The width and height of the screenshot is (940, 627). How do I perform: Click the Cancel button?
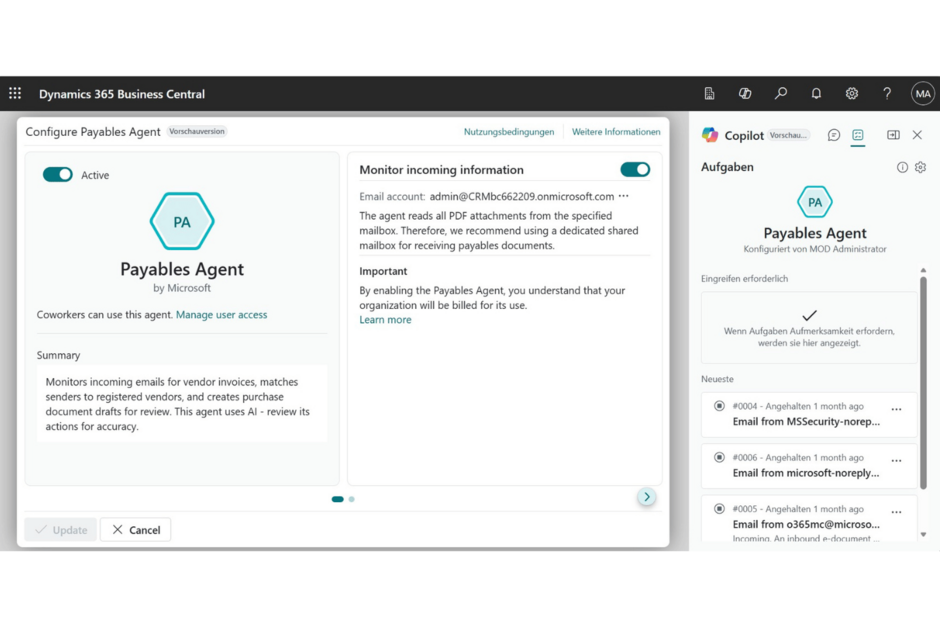(136, 530)
